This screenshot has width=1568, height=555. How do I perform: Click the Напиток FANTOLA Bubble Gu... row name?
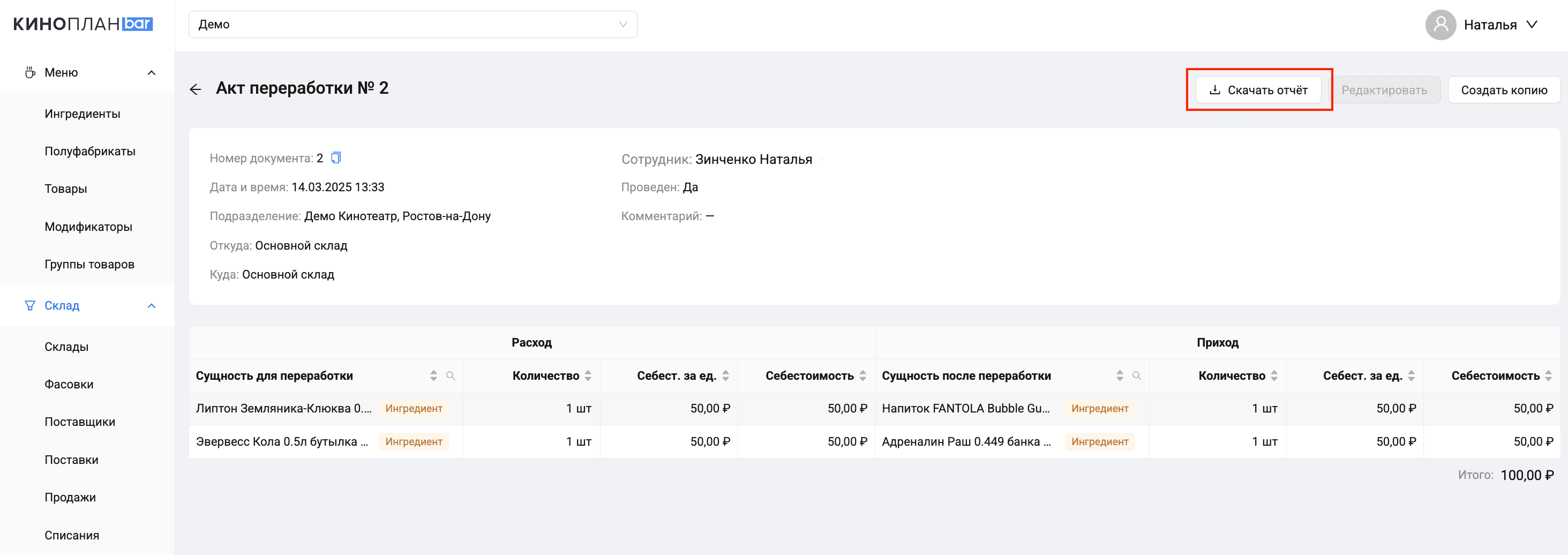click(x=965, y=408)
